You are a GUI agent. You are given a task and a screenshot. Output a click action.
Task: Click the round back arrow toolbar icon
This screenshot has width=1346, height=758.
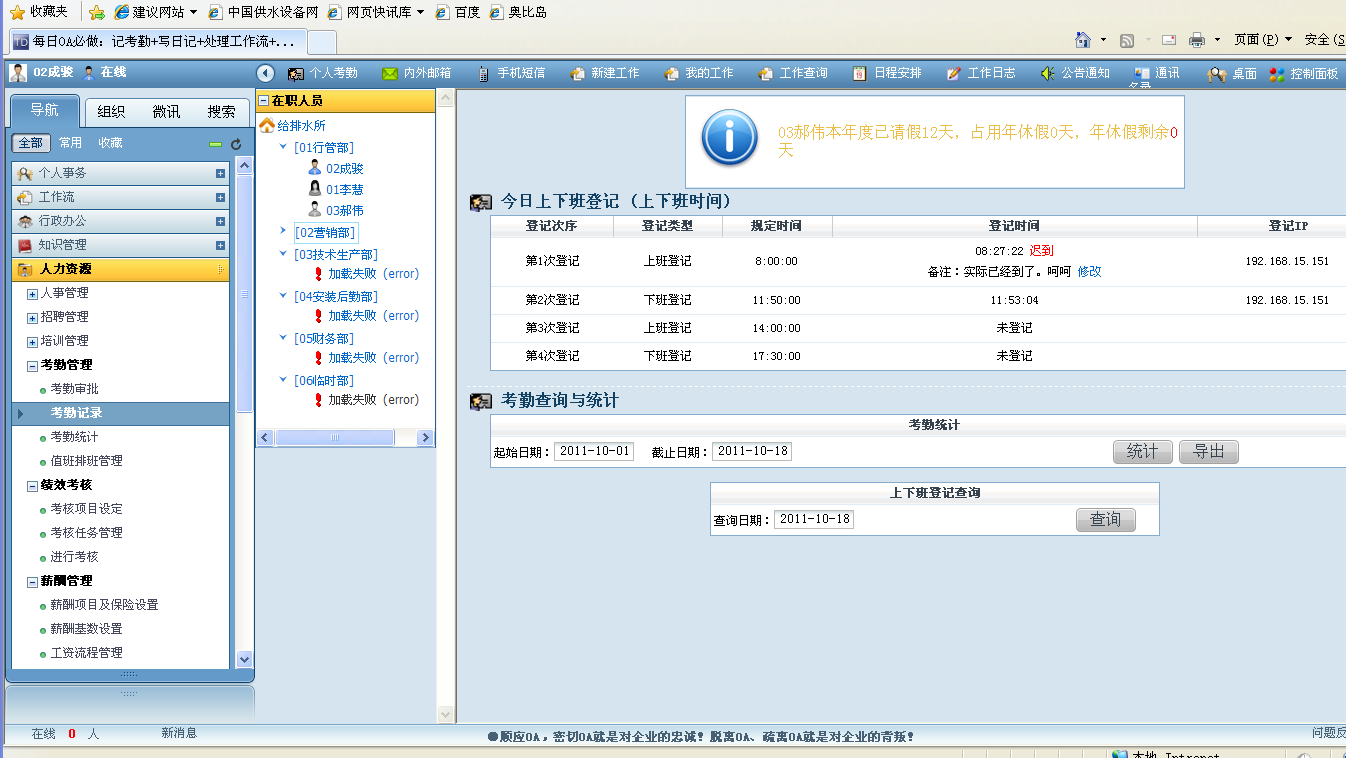(265, 73)
